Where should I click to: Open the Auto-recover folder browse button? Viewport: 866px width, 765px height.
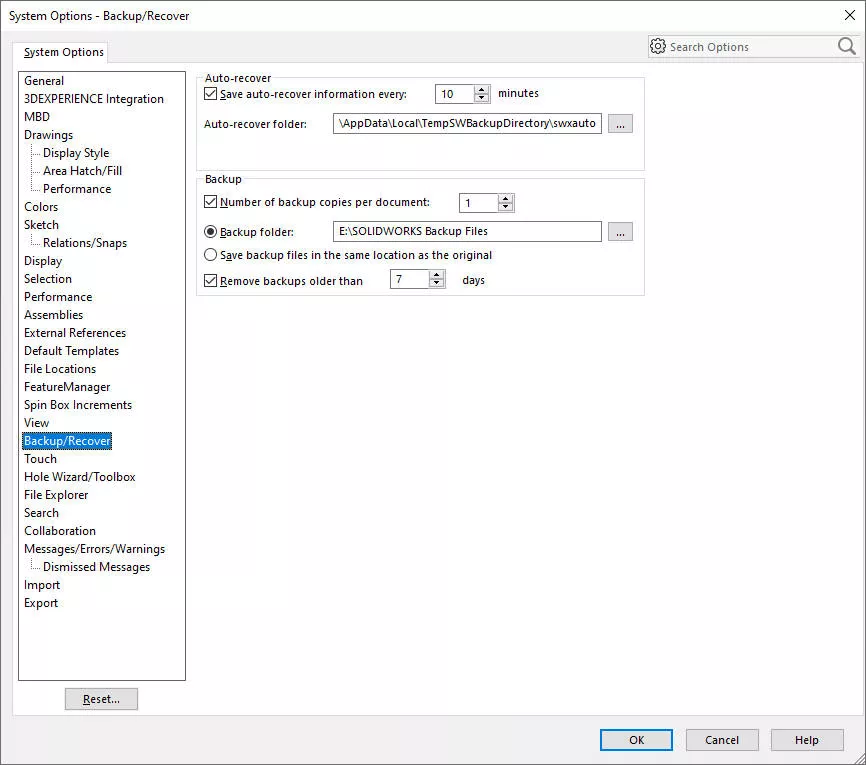(x=619, y=123)
